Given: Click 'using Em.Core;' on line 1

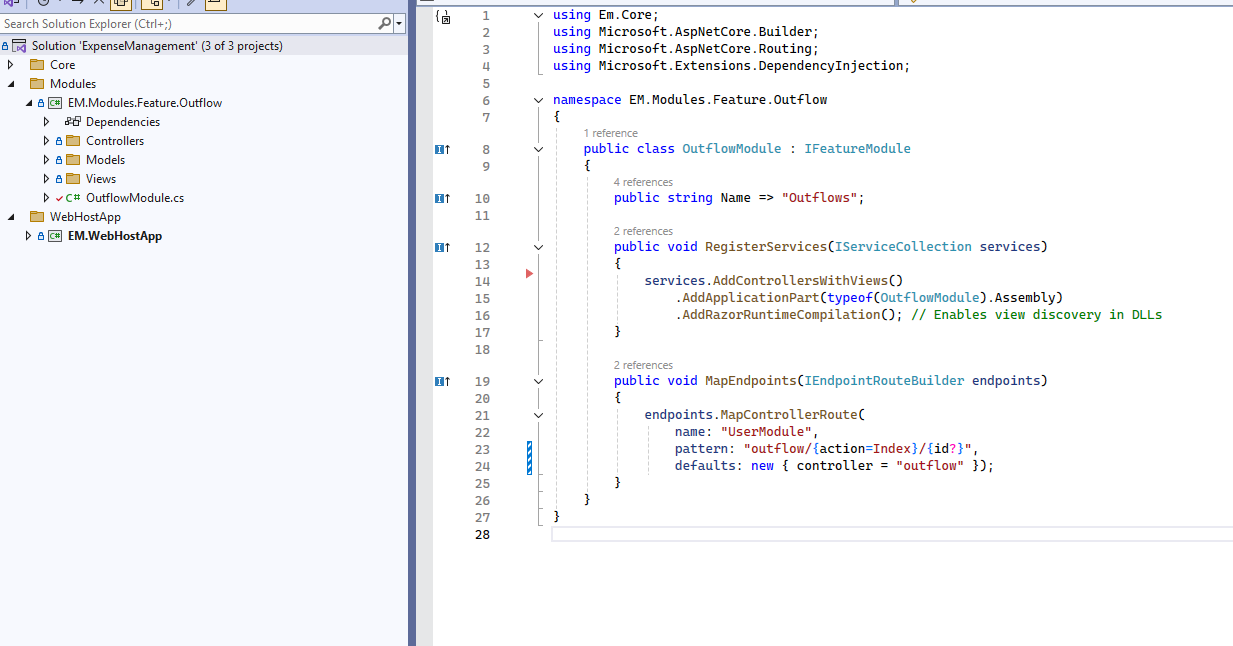Looking at the screenshot, I should point(606,15).
